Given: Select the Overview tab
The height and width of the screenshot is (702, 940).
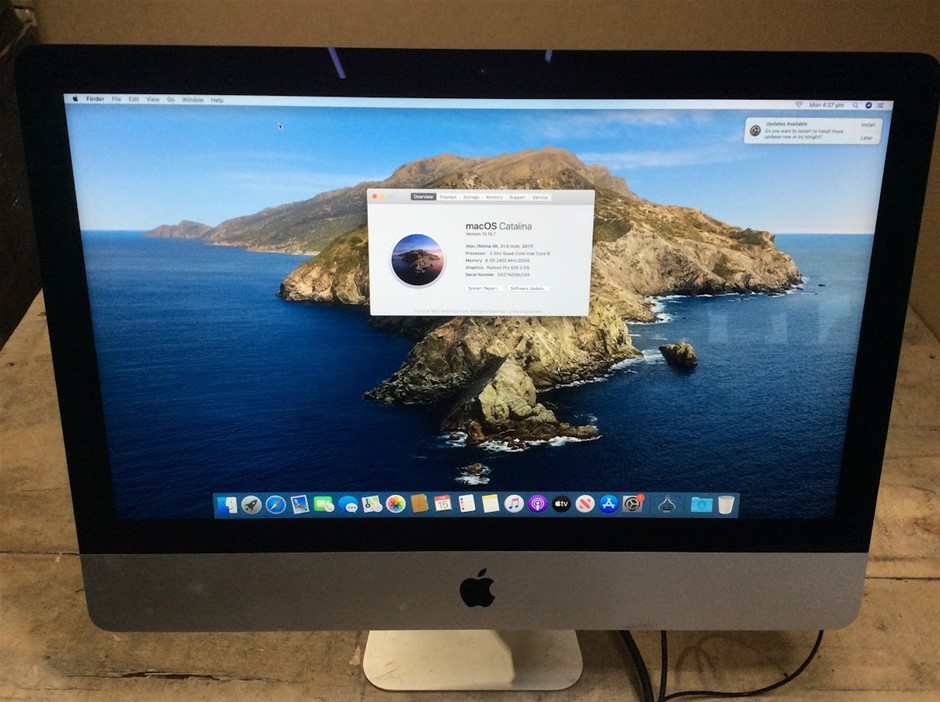Looking at the screenshot, I should pos(423,197).
